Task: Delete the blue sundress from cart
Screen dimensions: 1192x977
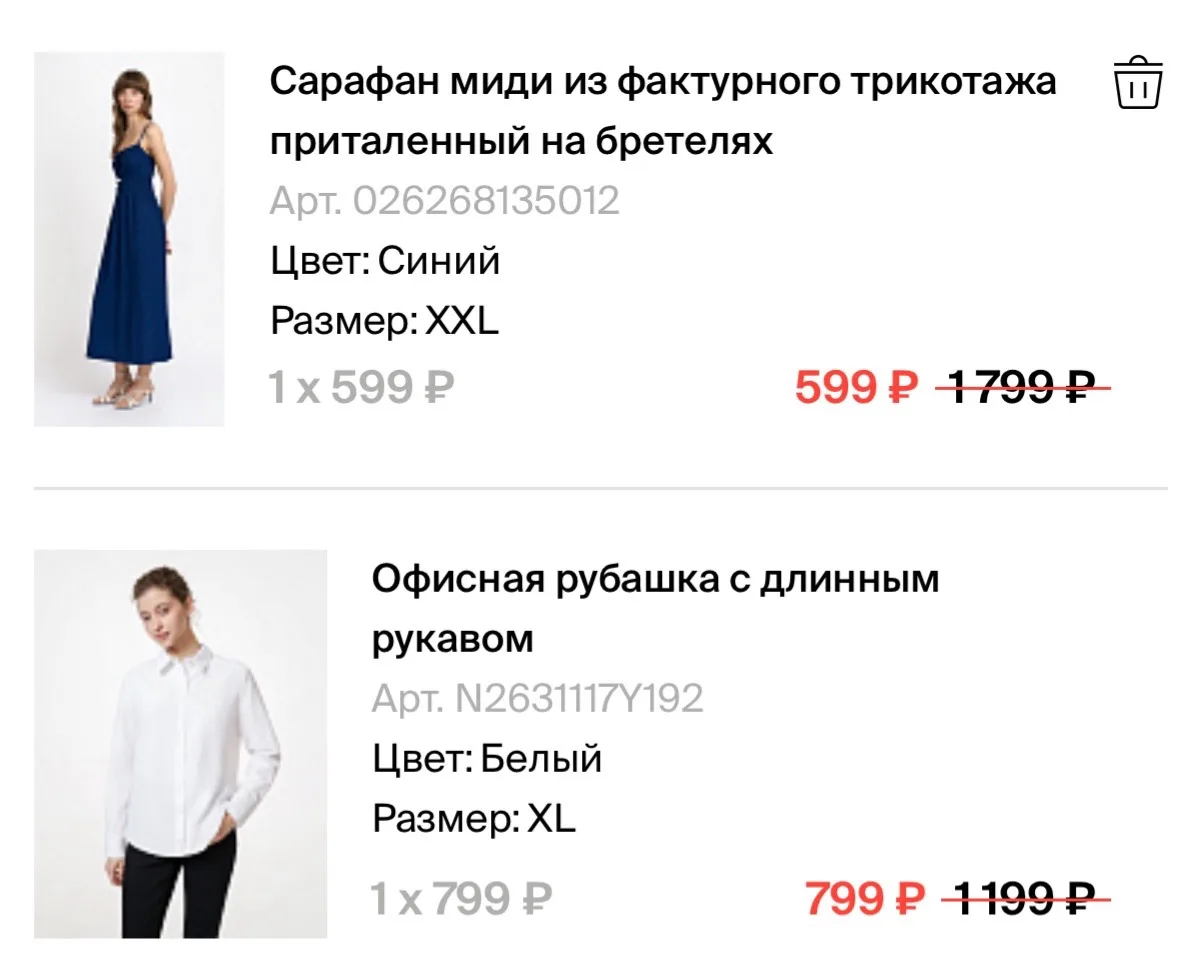Action: tap(1138, 83)
